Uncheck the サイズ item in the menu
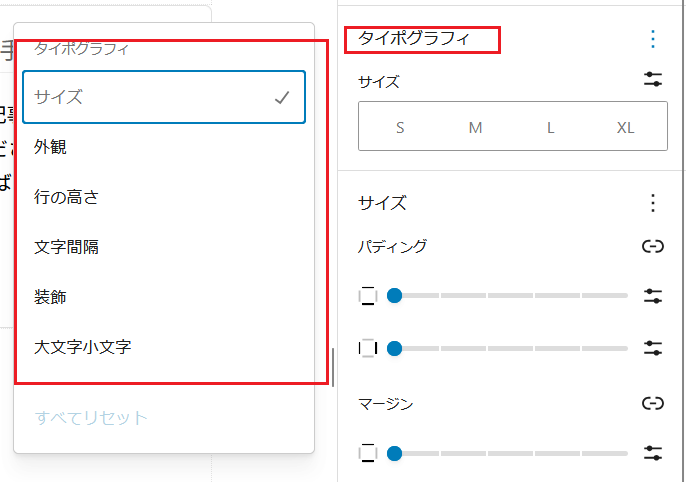Viewport: 686px width, 482px height. (x=164, y=97)
